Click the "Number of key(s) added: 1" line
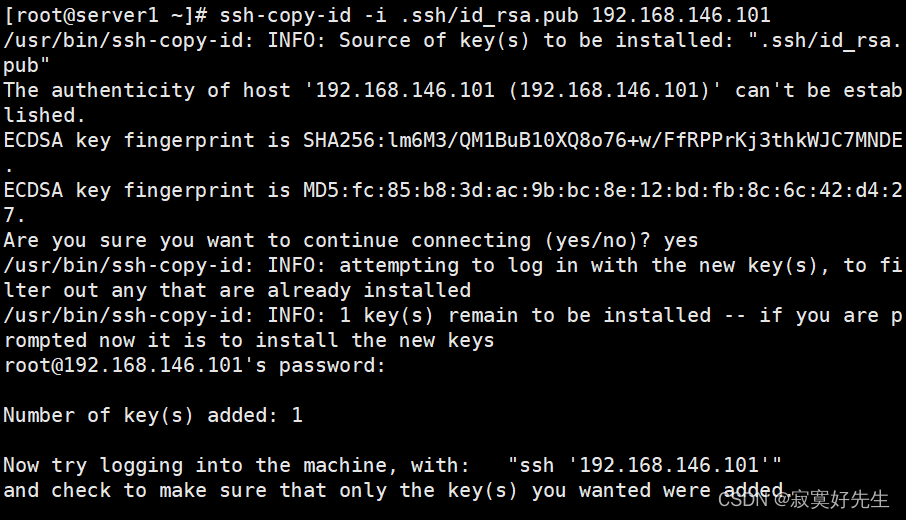This screenshot has height=520, width=906. tap(152, 415)
